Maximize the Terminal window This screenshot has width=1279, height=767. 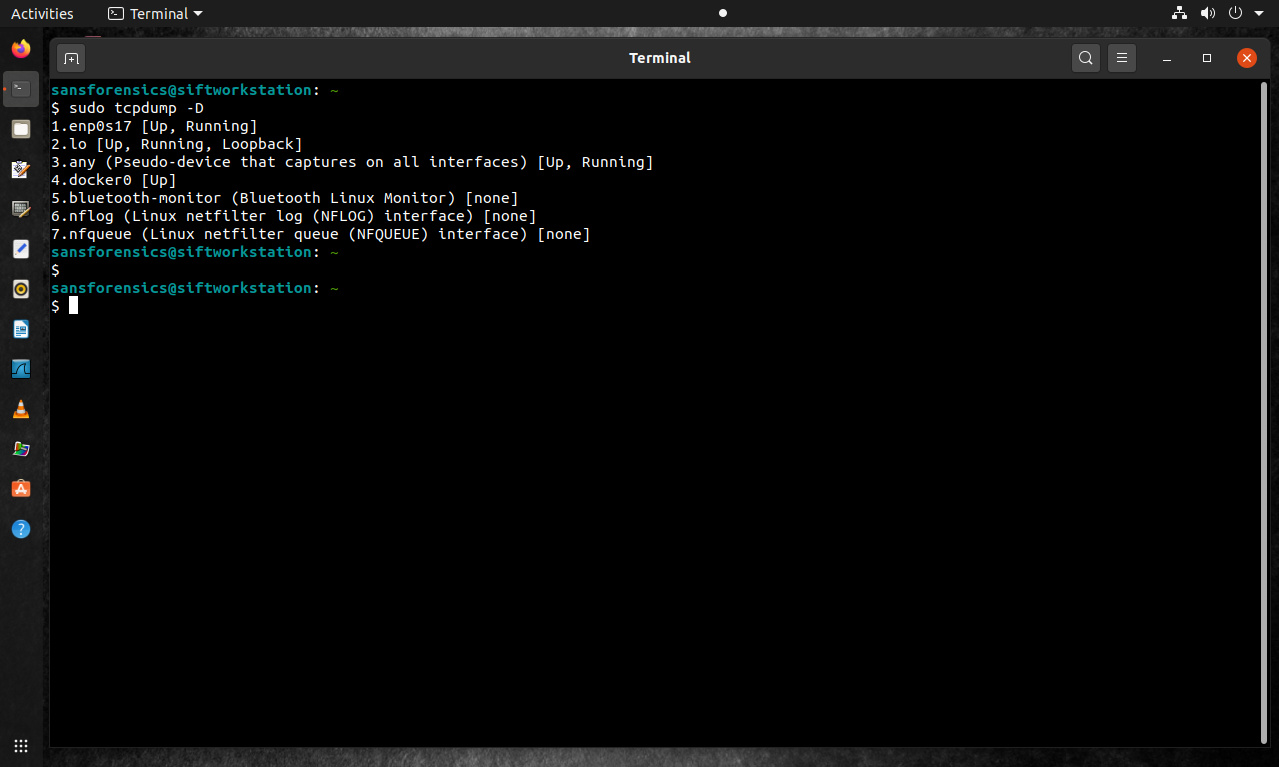point(1207,58)
